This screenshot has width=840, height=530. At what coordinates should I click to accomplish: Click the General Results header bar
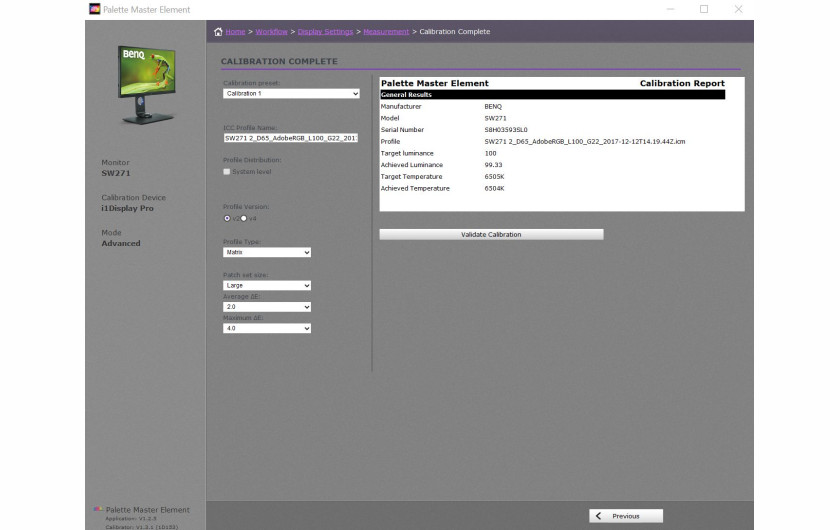[x=552, y=94]
